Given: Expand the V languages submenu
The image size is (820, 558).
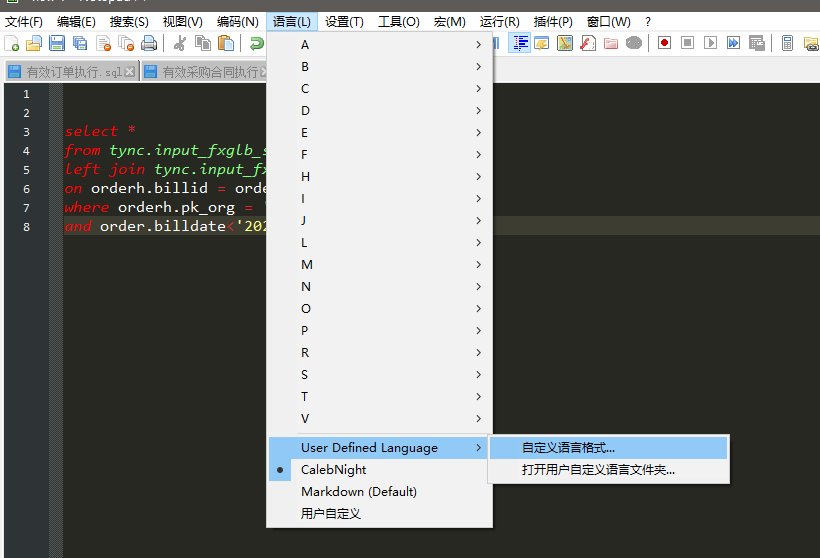Looking at the screenshot, I should [x=380, y=418].
